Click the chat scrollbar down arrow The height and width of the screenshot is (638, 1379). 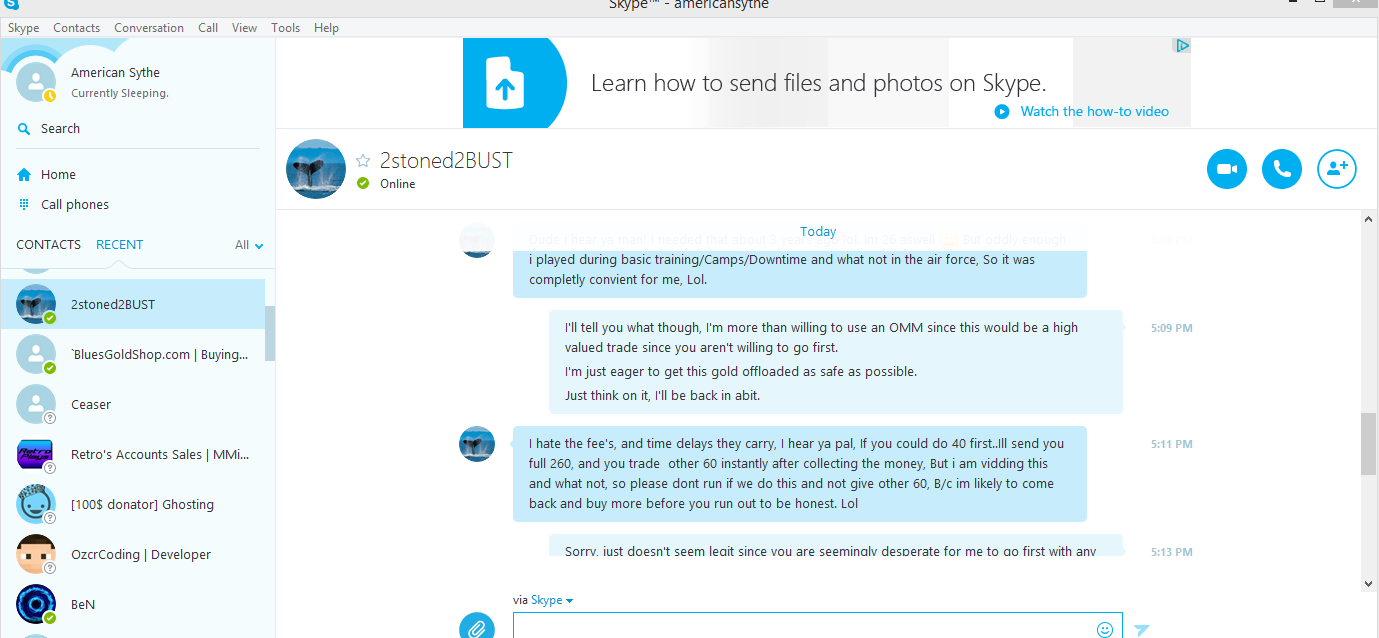pos(1368,583)
